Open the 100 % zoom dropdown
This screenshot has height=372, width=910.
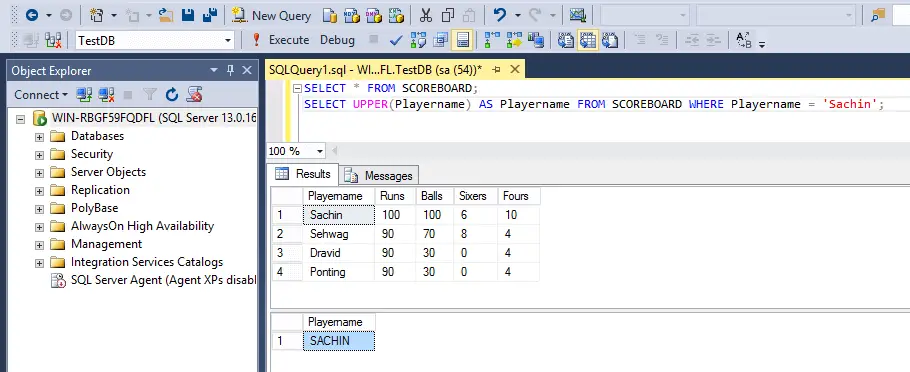[320, 151]
